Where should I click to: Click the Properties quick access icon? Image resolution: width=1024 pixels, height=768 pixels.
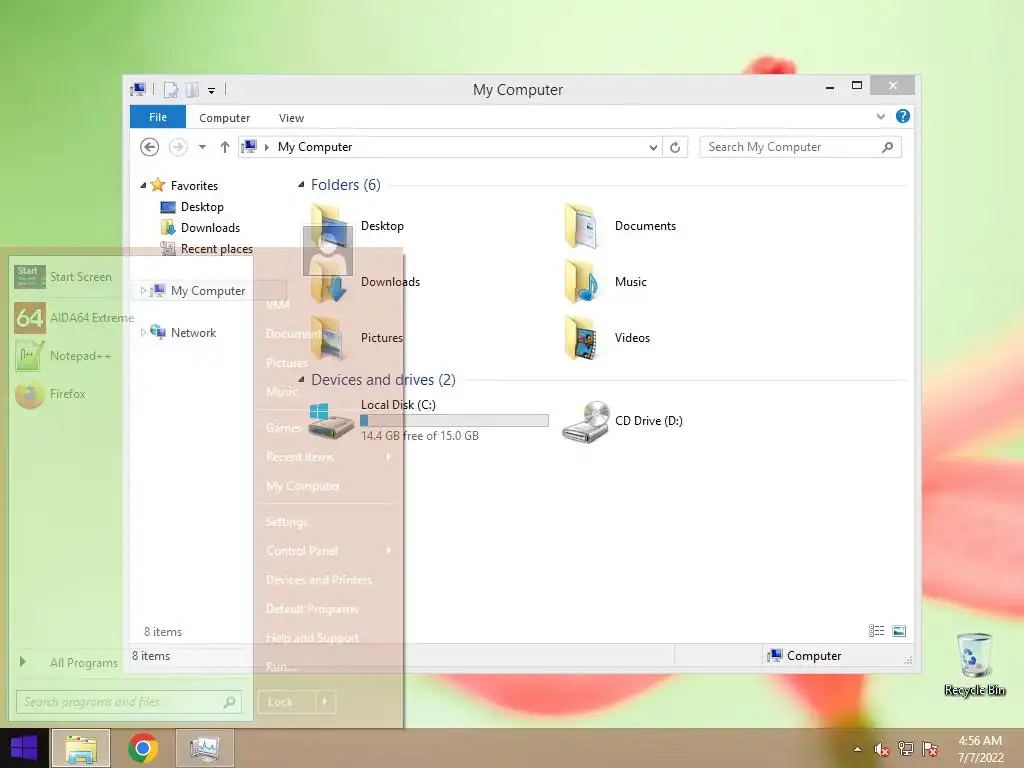pos(170,89)
